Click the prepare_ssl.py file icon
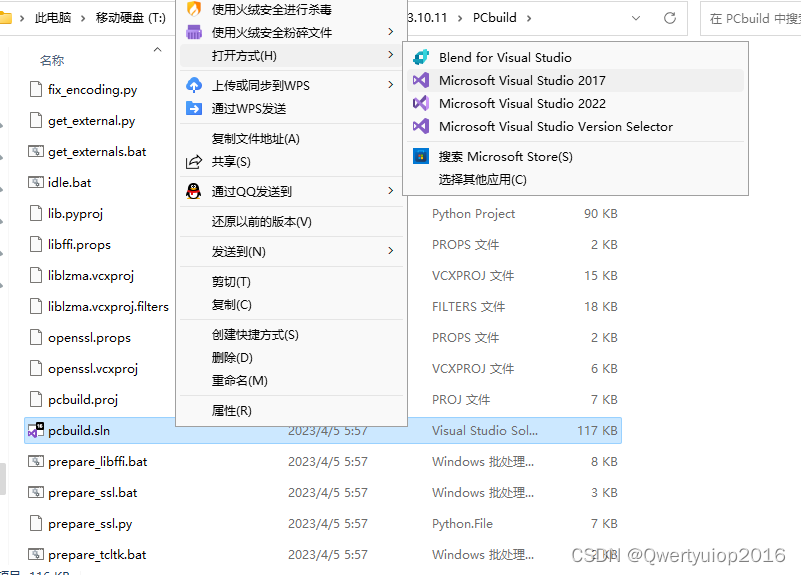Screen dimensions: 801x575 pos(36,523)
